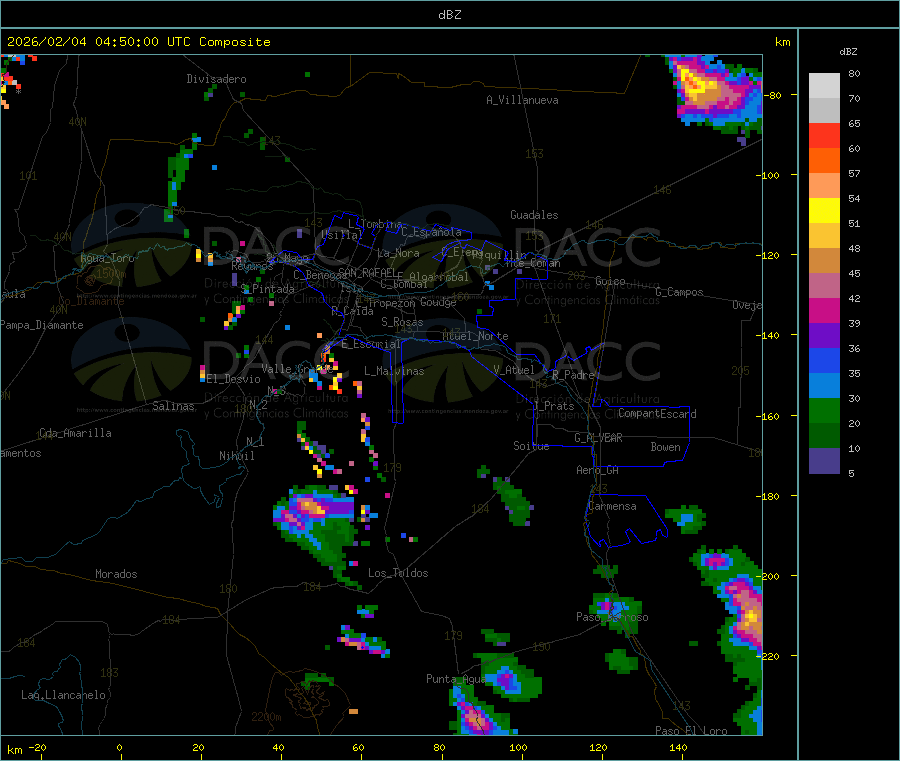Click the Atuel_Norte label

tap(475, 336)
